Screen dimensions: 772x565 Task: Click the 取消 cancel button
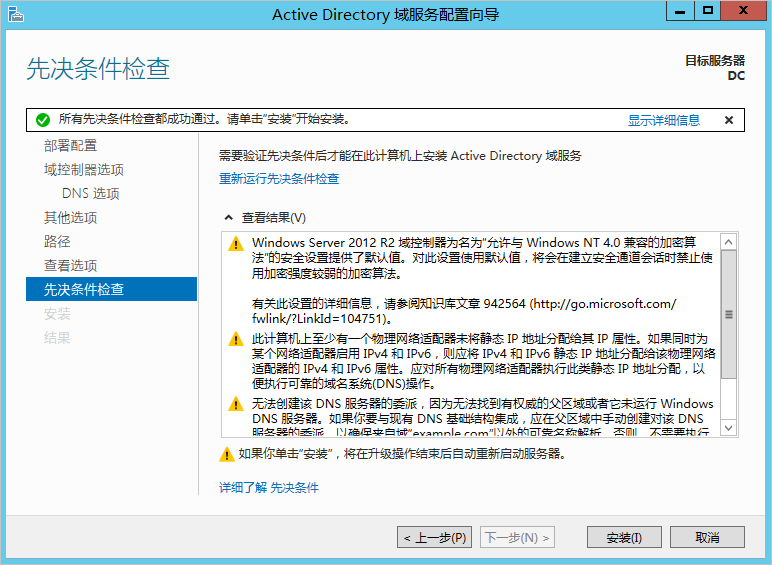pos(707,537)
